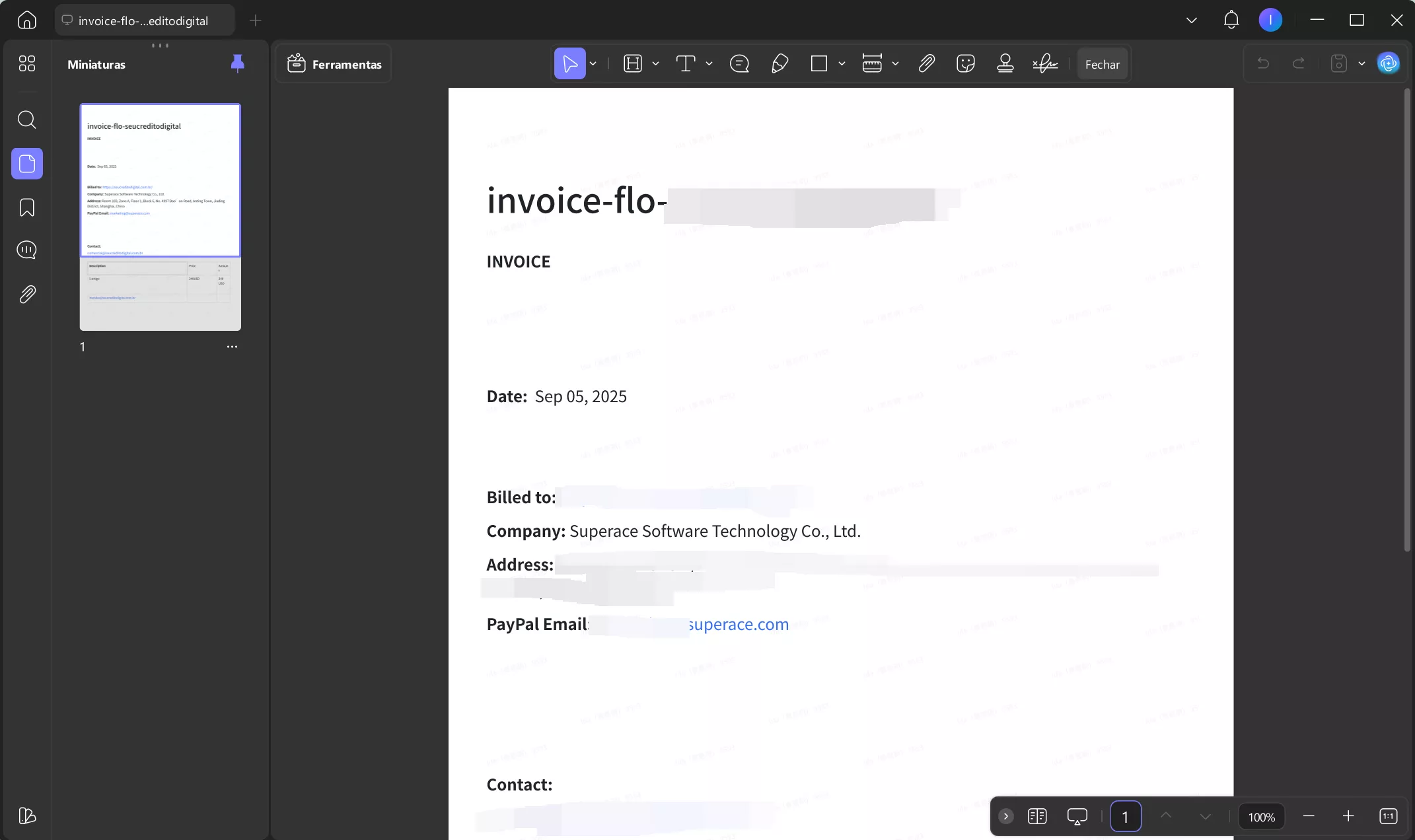The width and height of the screenshot is (1415, 840).
Task: Open the save options dropdown arrow
Action: [x=1361, y=64]
